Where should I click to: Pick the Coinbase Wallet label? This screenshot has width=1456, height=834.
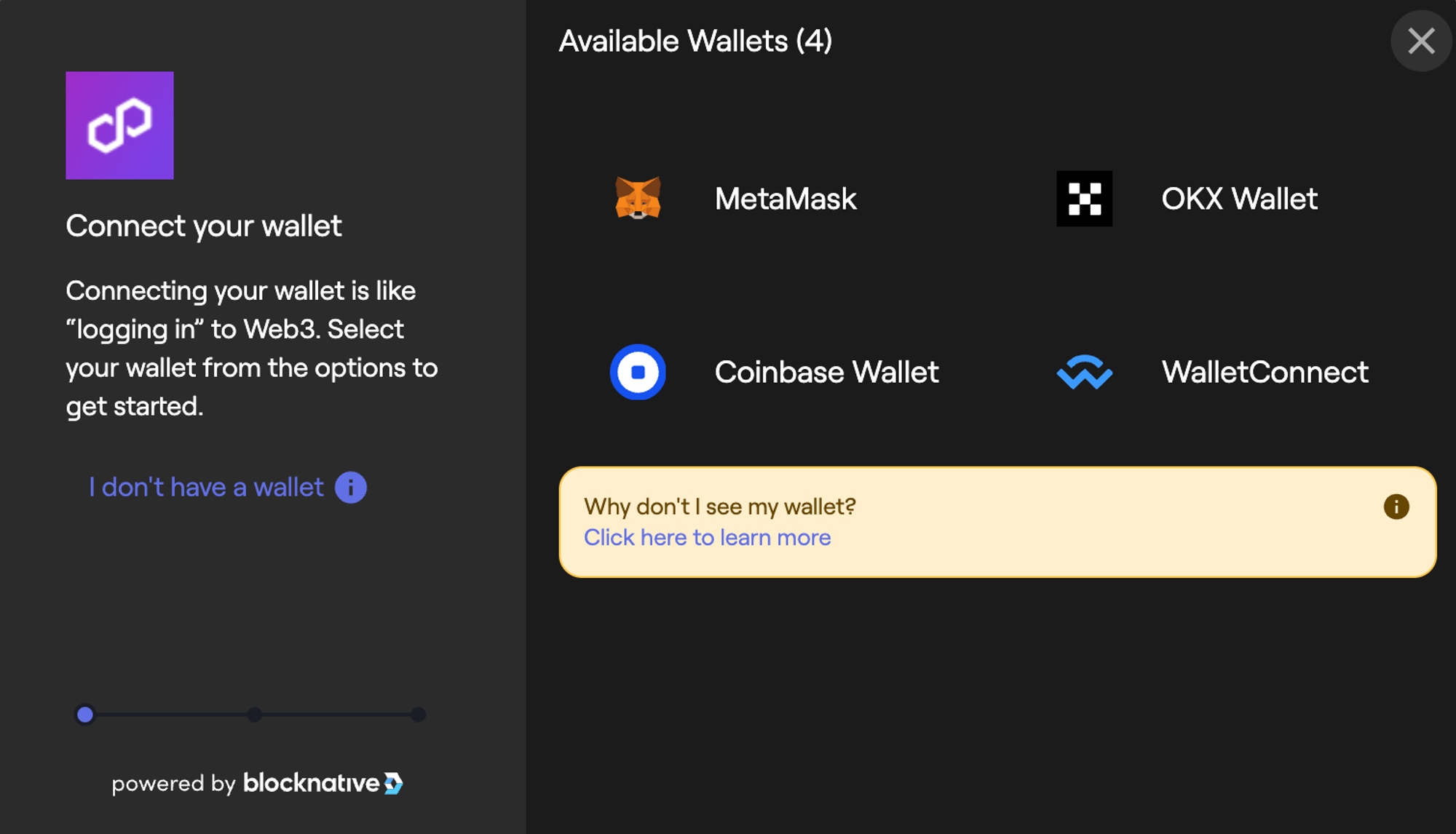[x=826, y=372]
